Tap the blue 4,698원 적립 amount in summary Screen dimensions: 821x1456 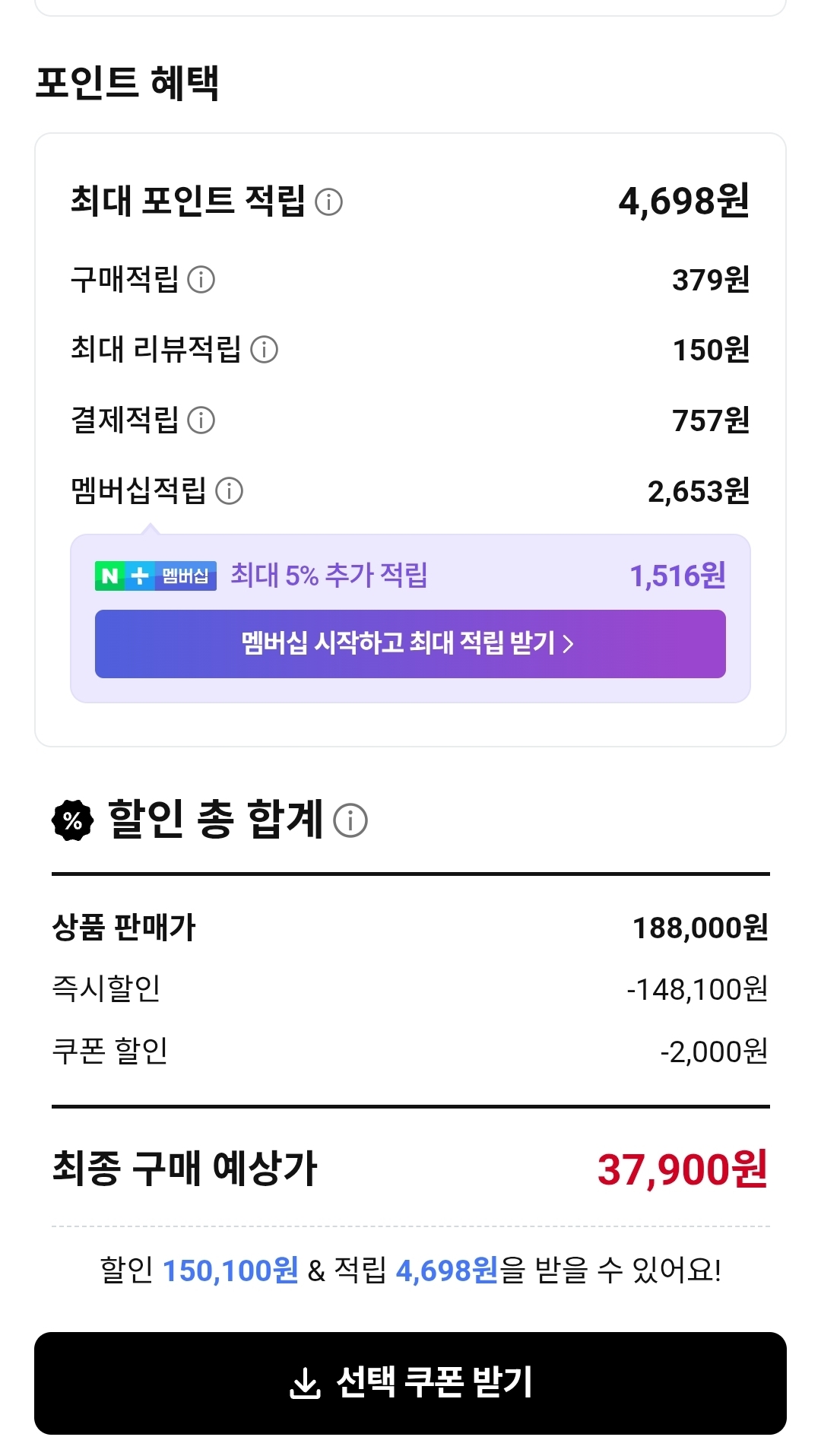[x=447, y=1270]
